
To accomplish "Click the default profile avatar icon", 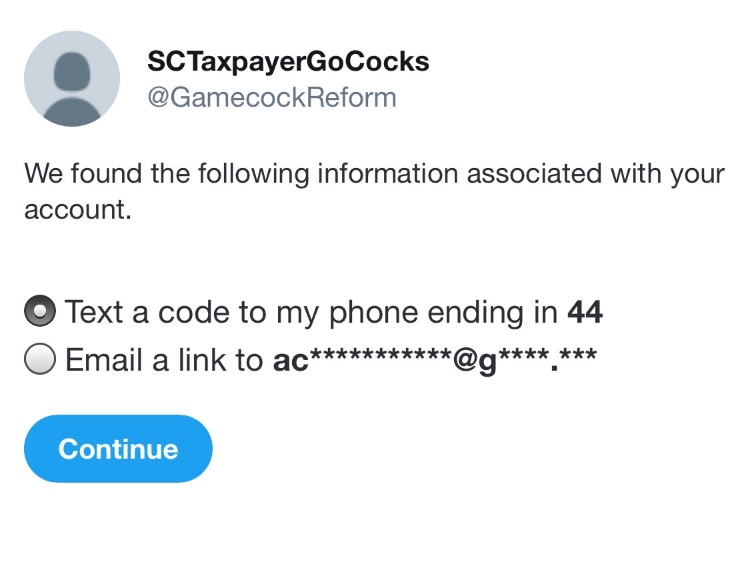I will click(72, 79).
